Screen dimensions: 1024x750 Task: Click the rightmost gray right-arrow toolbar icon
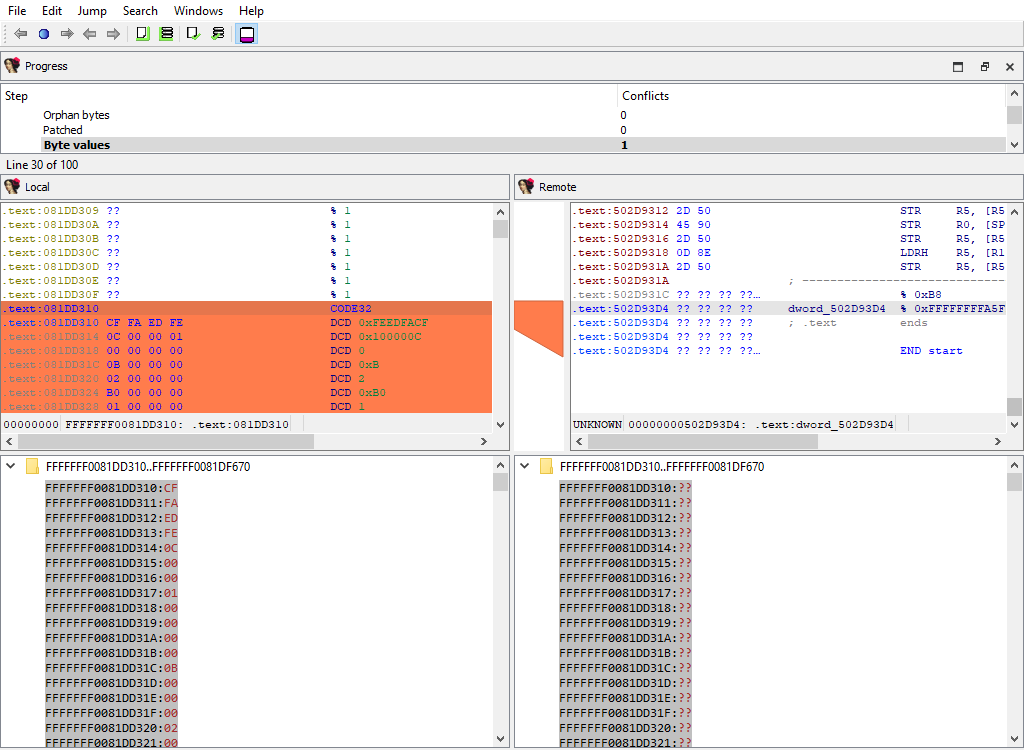click(x=113, y=34)
